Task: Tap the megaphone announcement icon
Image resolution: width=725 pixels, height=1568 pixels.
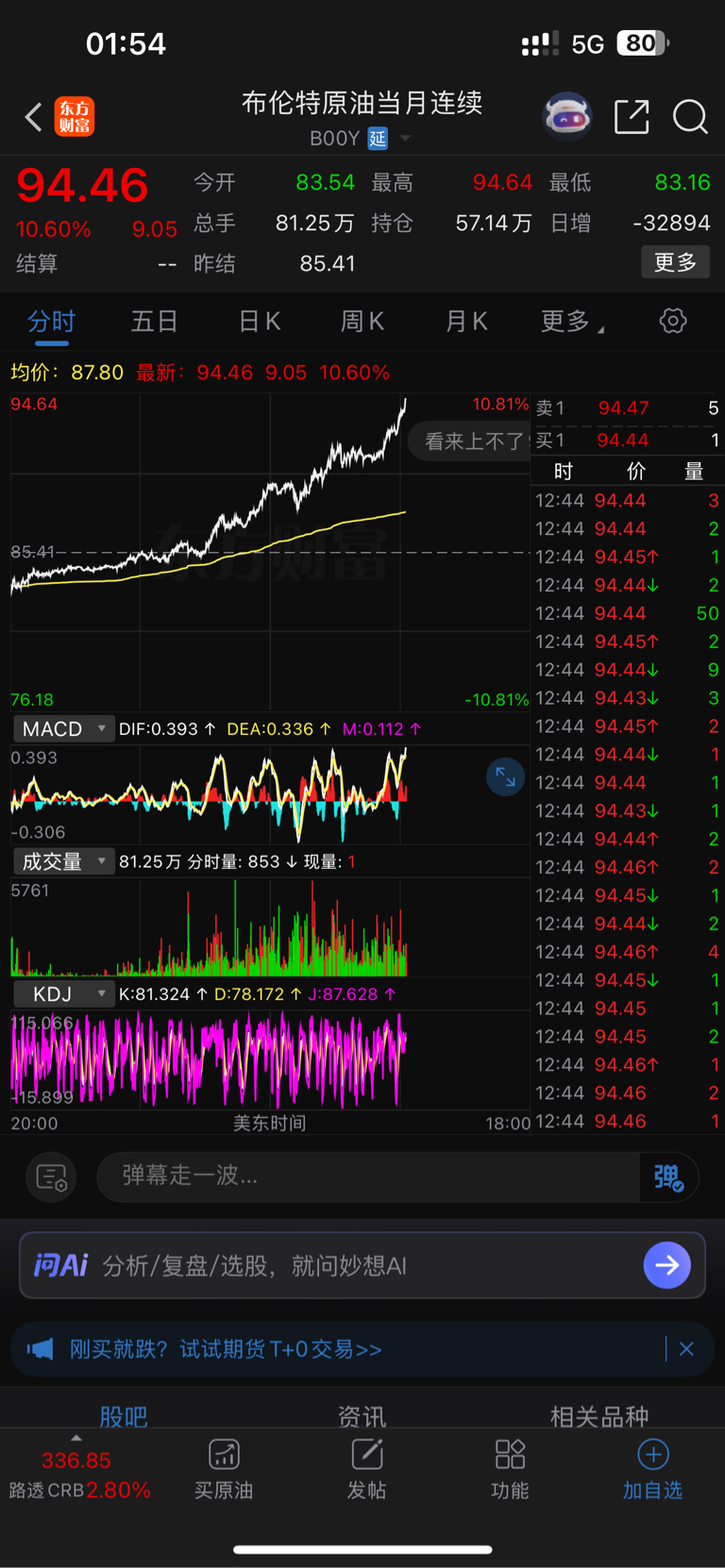Action: point(40,1349)
